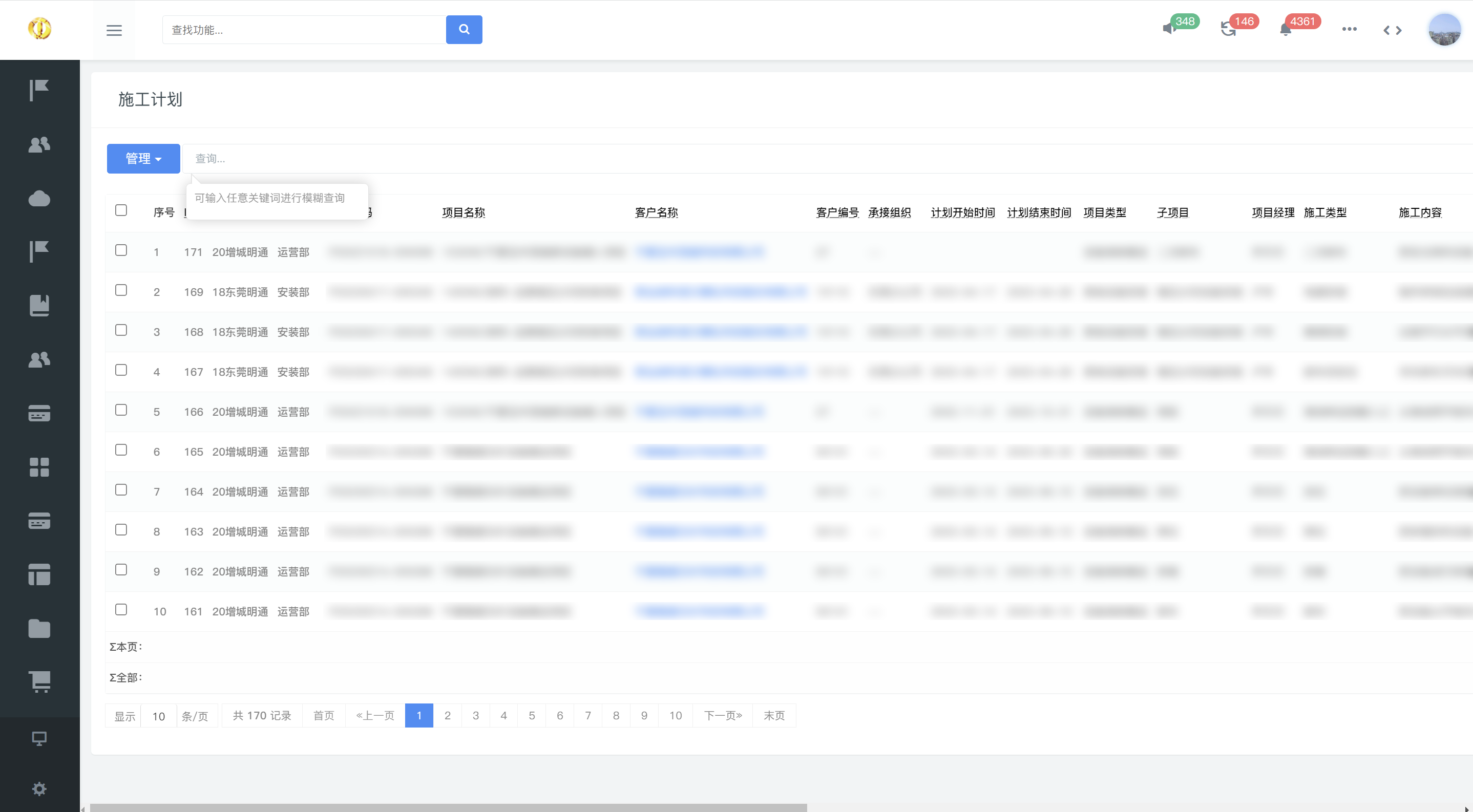1473x812 pixels.
Task: Open the cloud icon in sidebar
Action: (39, 199)
